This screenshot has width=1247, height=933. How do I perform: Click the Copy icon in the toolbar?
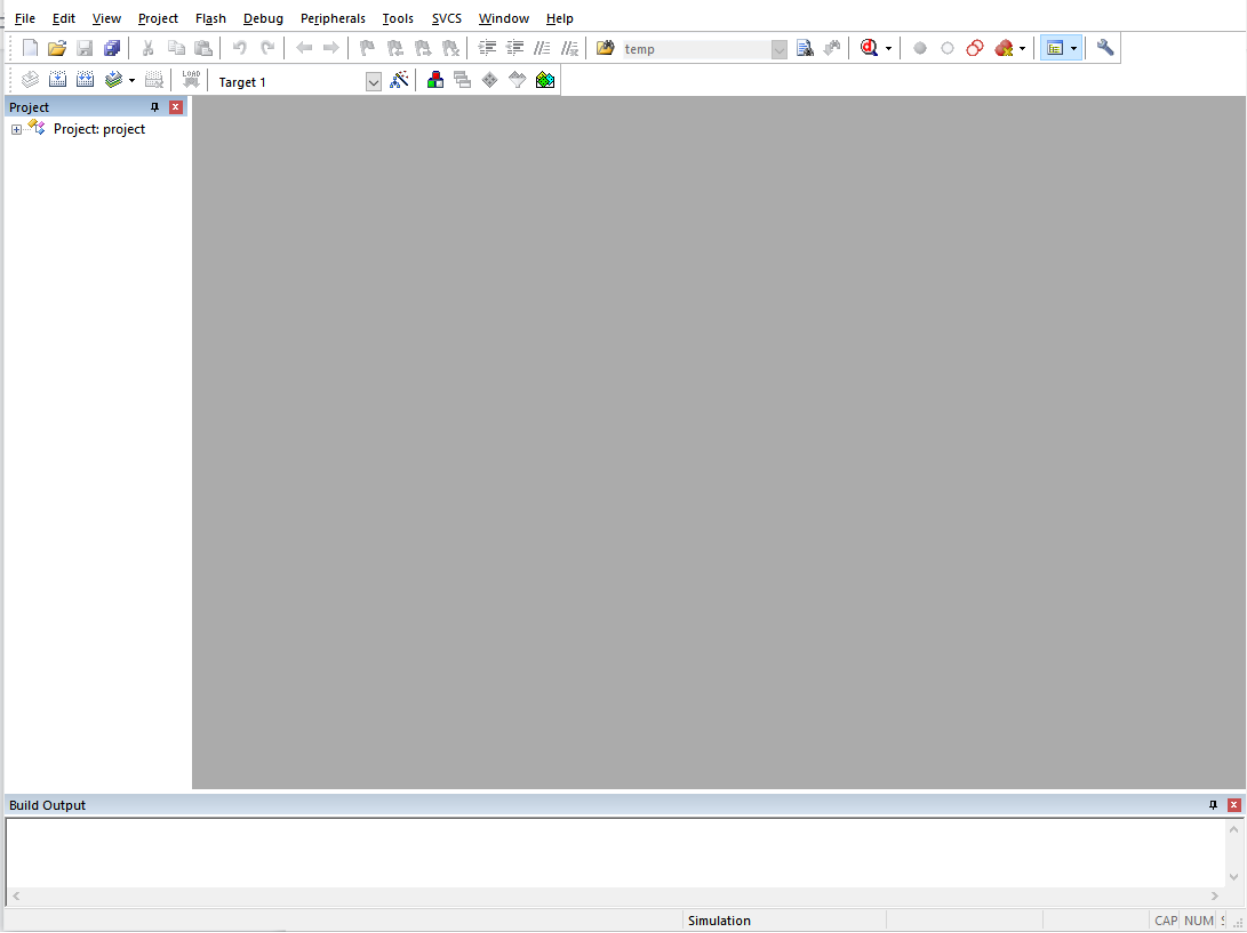click(x=176, y=48)
